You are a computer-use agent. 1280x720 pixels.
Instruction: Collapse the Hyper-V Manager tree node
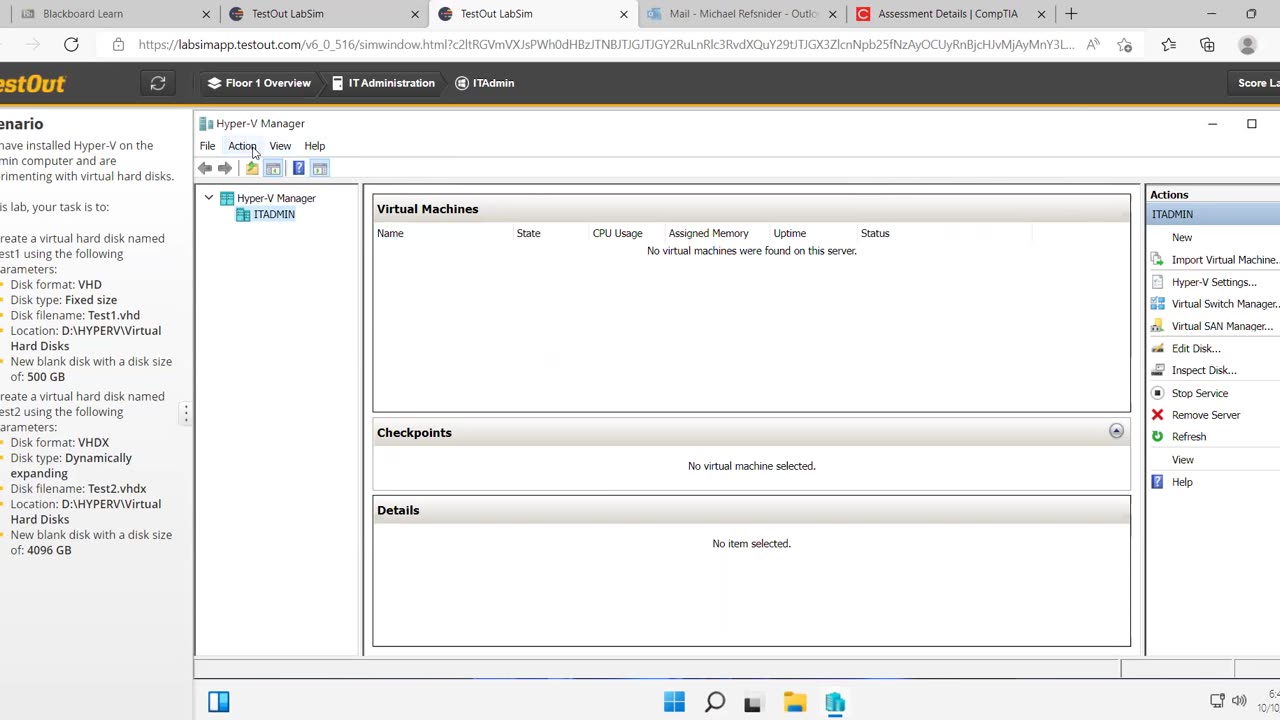tap(209, 198)
